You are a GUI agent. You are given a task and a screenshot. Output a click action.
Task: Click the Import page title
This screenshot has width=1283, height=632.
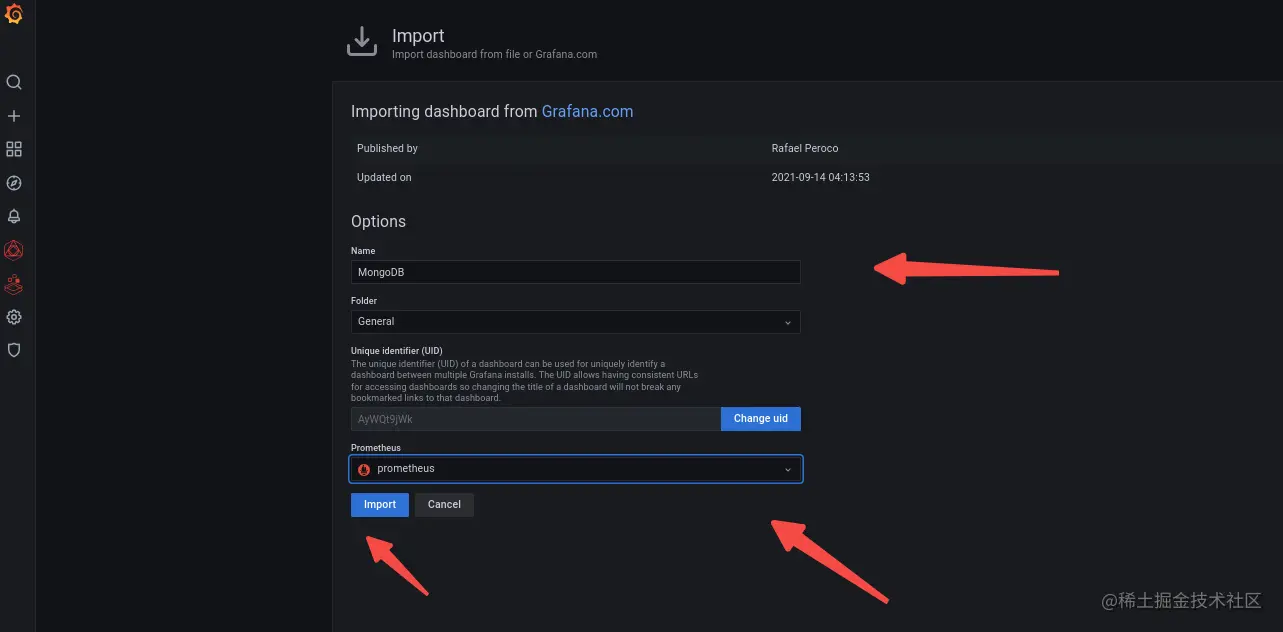(x=418, y=36)
